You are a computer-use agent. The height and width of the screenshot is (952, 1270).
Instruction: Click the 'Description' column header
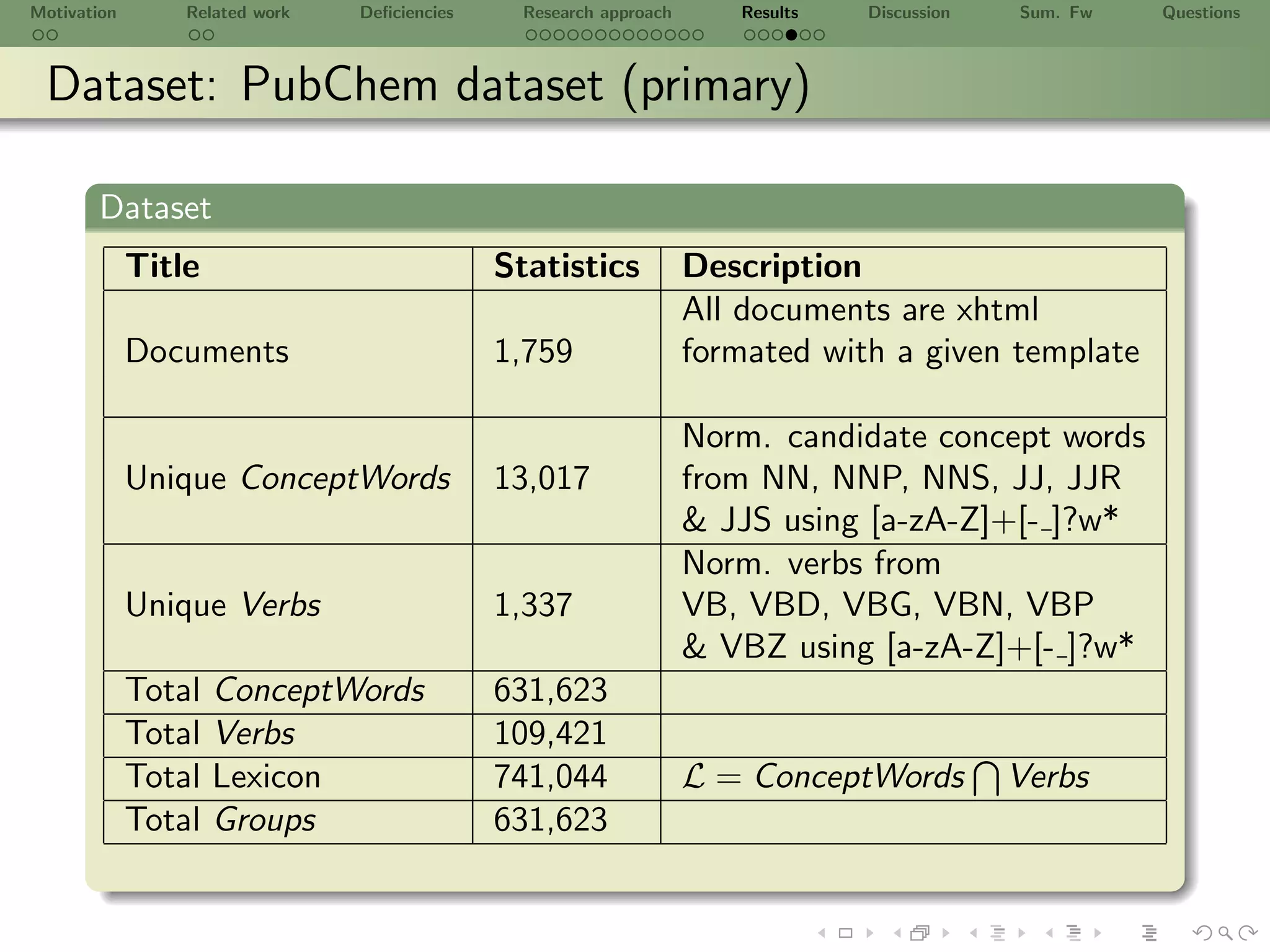click(x=772, y=267)
